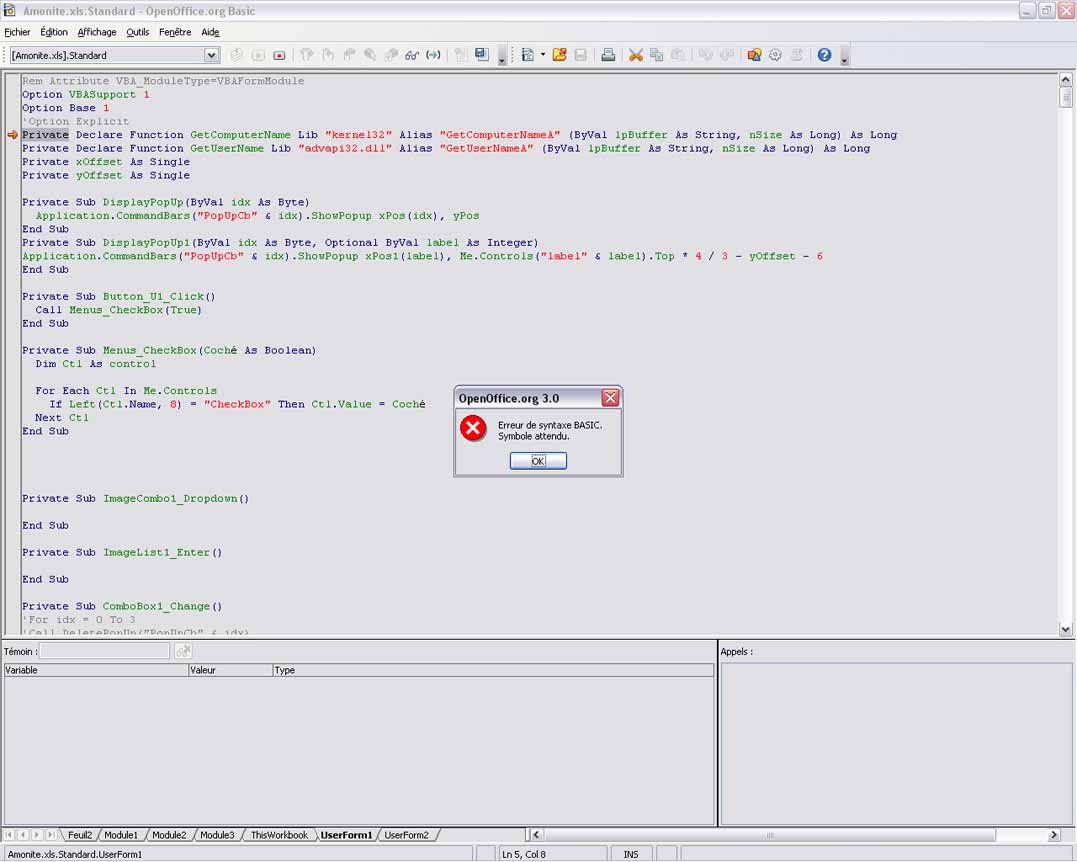Click the Find Parenthesis icon
Image resolution: width=1077 pixels, height=862 pixels.
click(x=433, y=55)
